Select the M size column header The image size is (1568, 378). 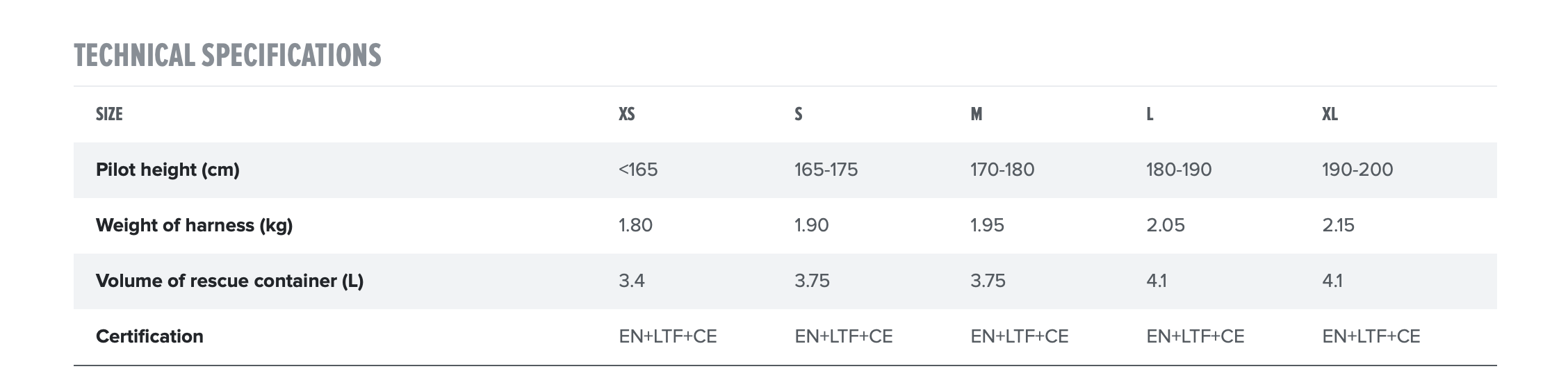pyautogui.click(x=976, y=114)
